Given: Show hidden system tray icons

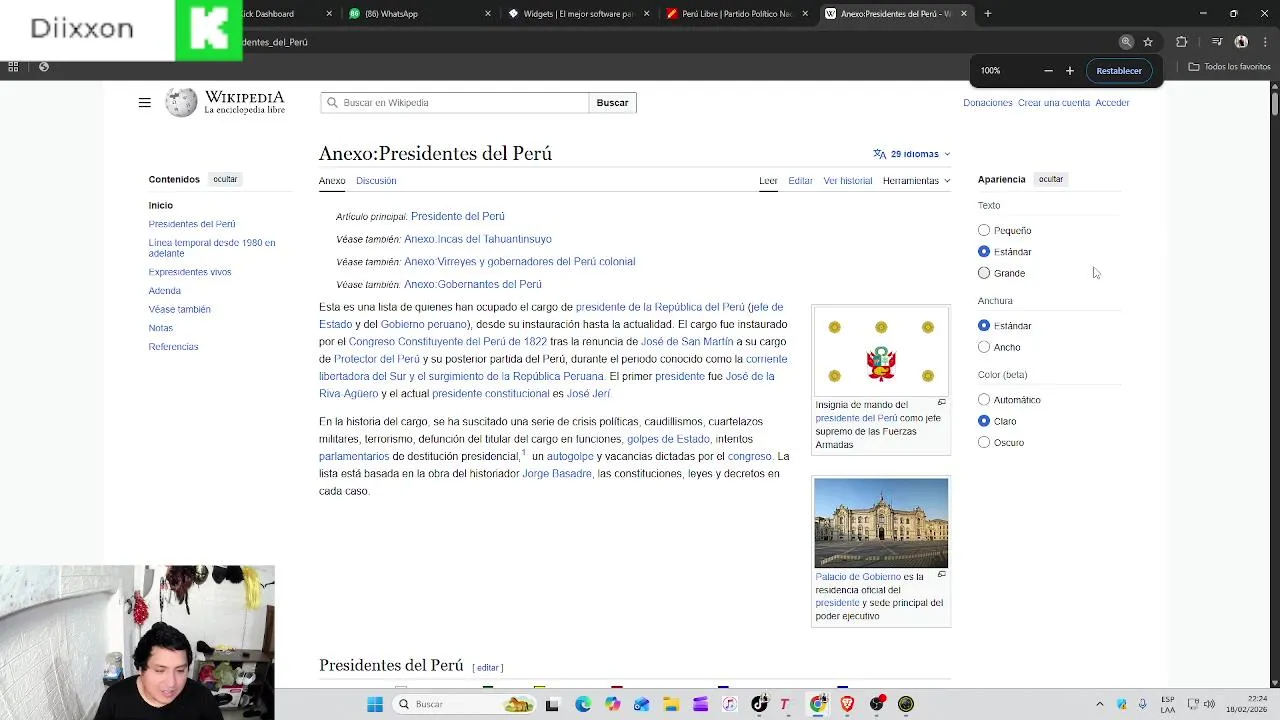Looking at the screenshot, I should [x=1099, y=704].
